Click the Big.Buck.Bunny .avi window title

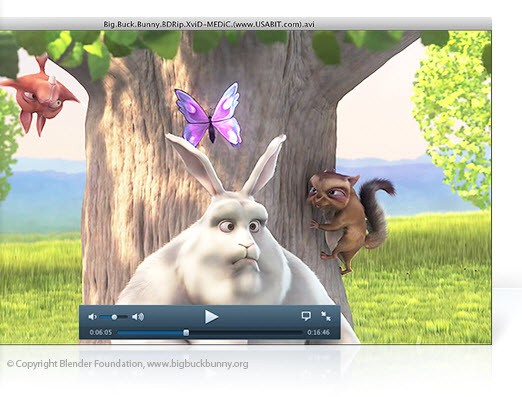(209, 24)
